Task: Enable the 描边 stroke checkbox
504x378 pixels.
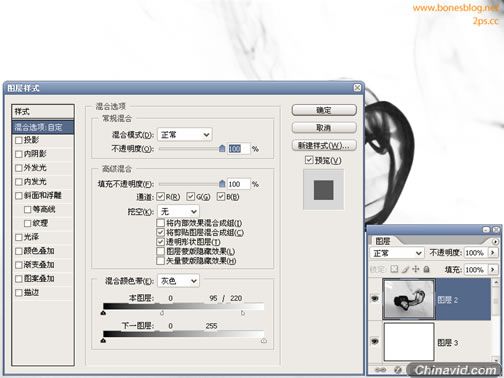Action: pos(19,293)
